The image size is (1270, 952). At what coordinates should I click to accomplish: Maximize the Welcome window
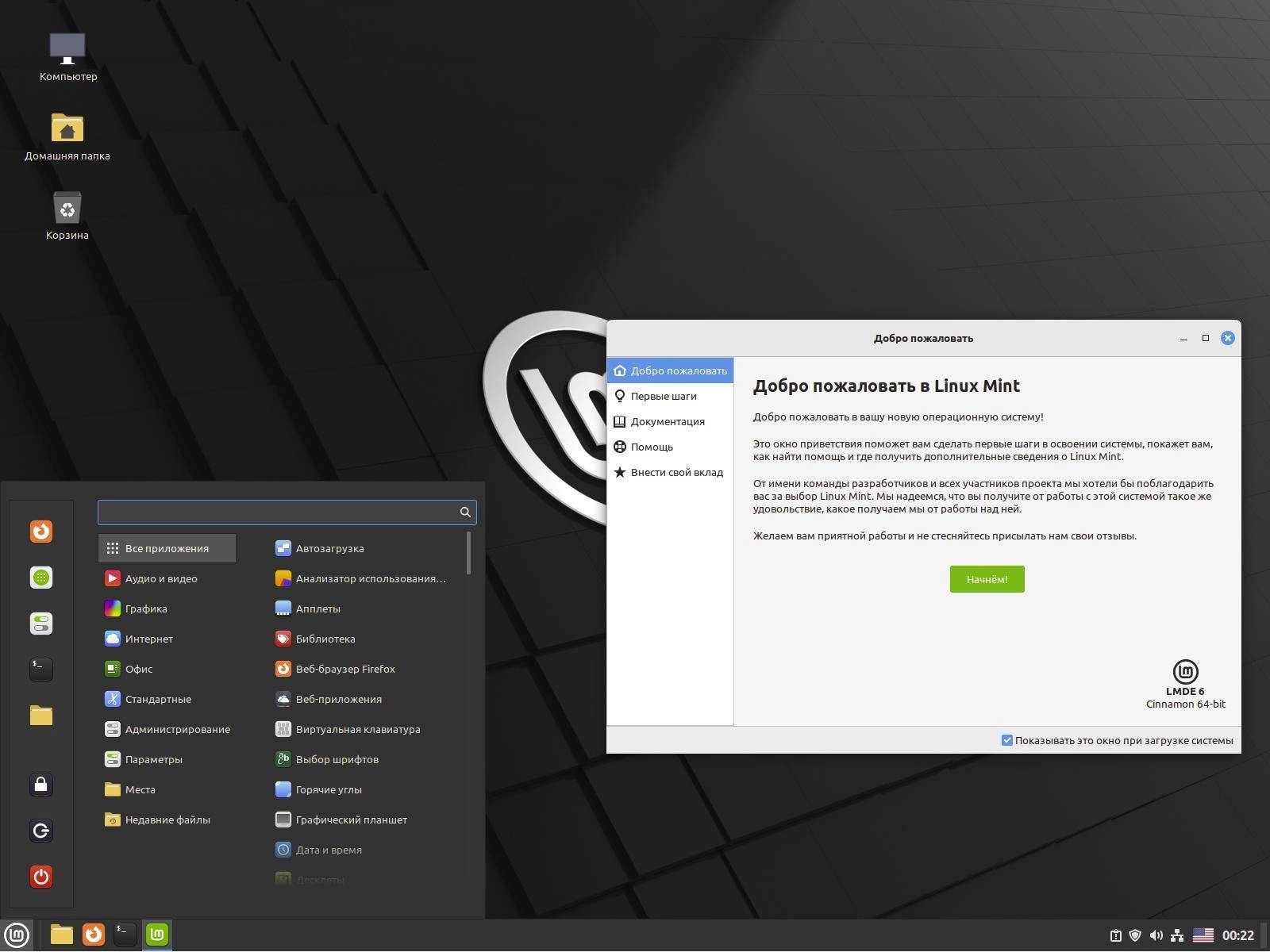(x=1205, y=338)
